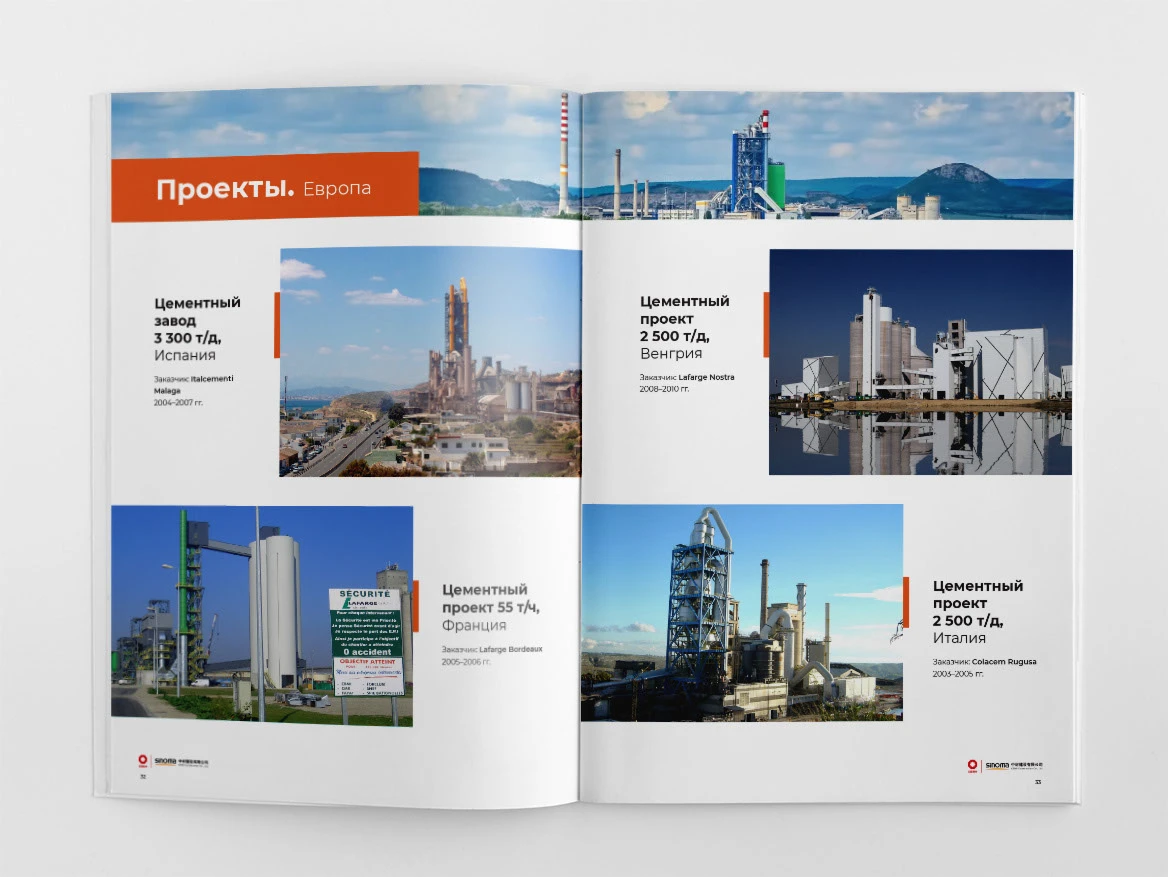Click the "Проекты." heading on orange banner
The width and height of the screenshot is (1168, 877).
point(225,189)
